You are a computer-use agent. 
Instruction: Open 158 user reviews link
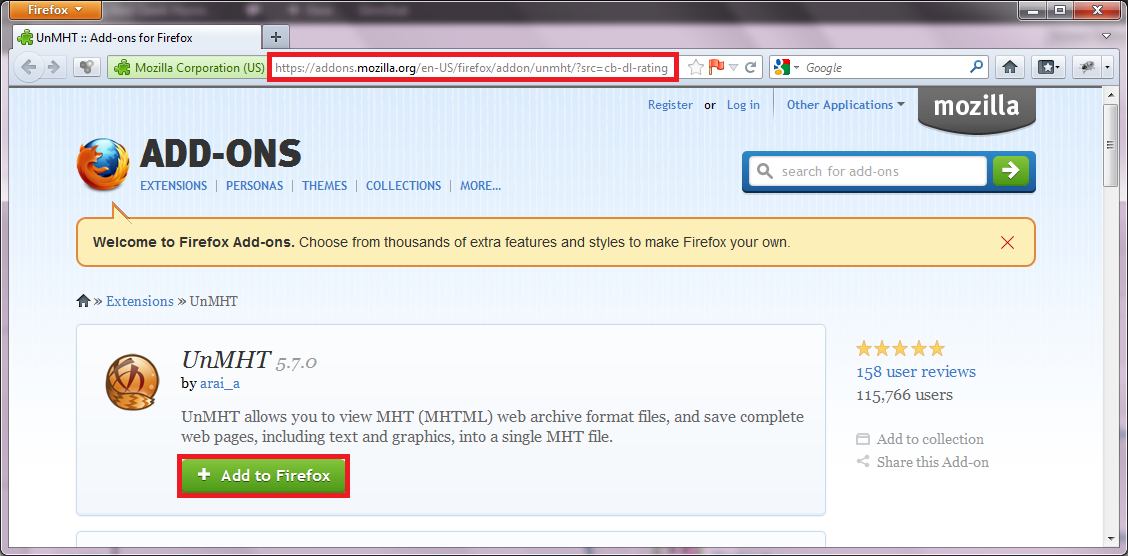pos(916,372)
